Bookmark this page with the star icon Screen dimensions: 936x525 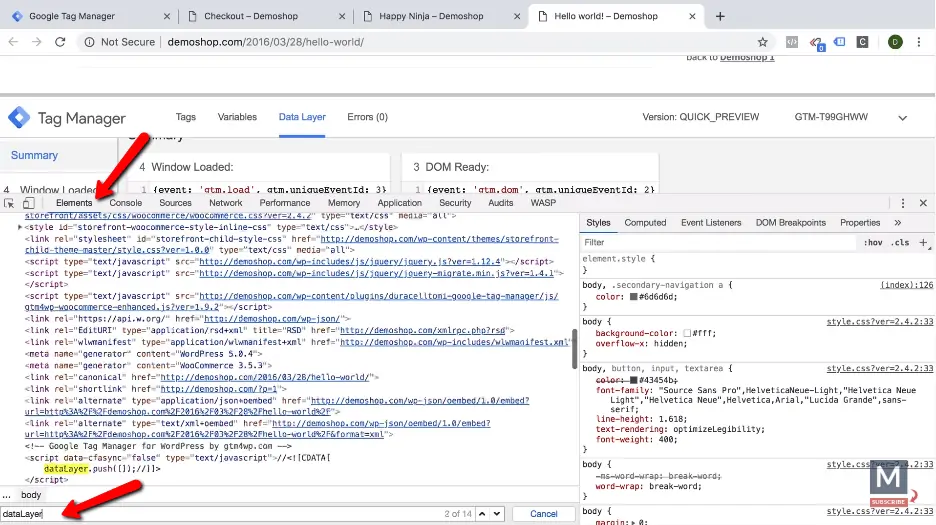pos(762,42)
